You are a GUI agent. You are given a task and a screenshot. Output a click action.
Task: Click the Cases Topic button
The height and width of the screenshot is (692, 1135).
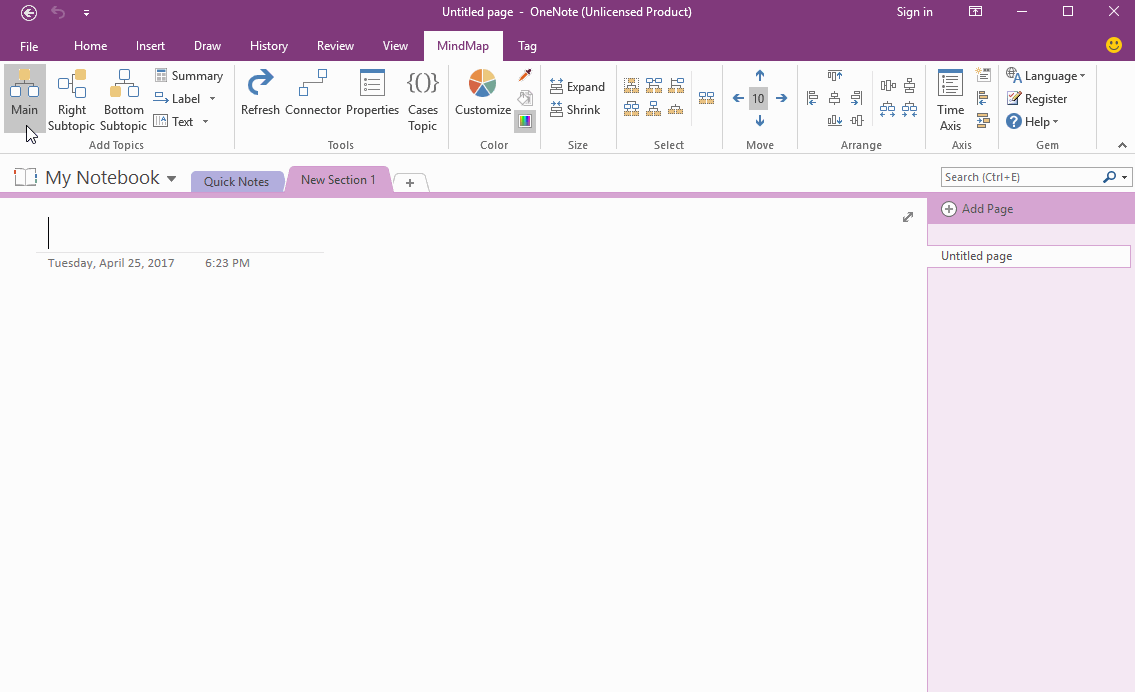pos(423,100)
